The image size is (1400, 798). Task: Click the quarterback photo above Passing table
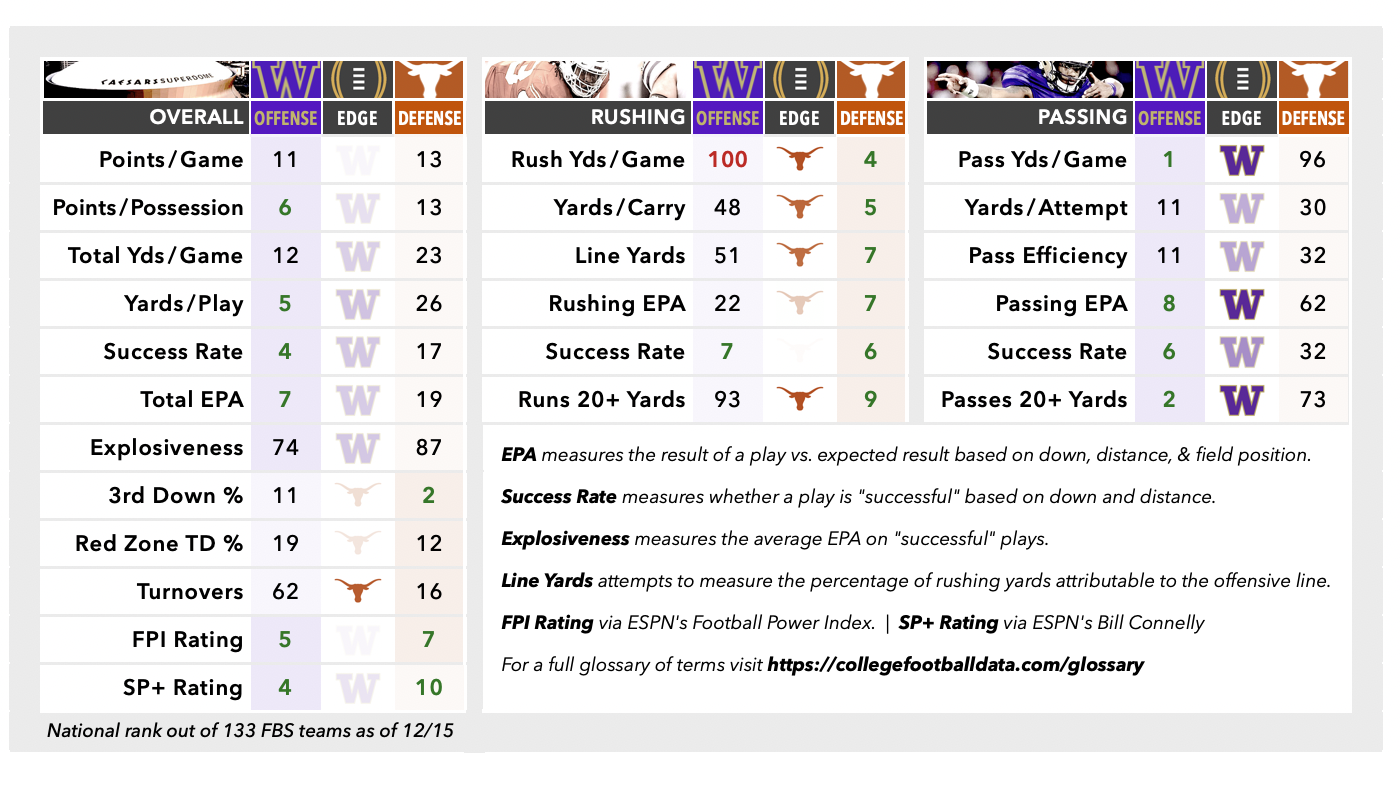pos(1029,79)
